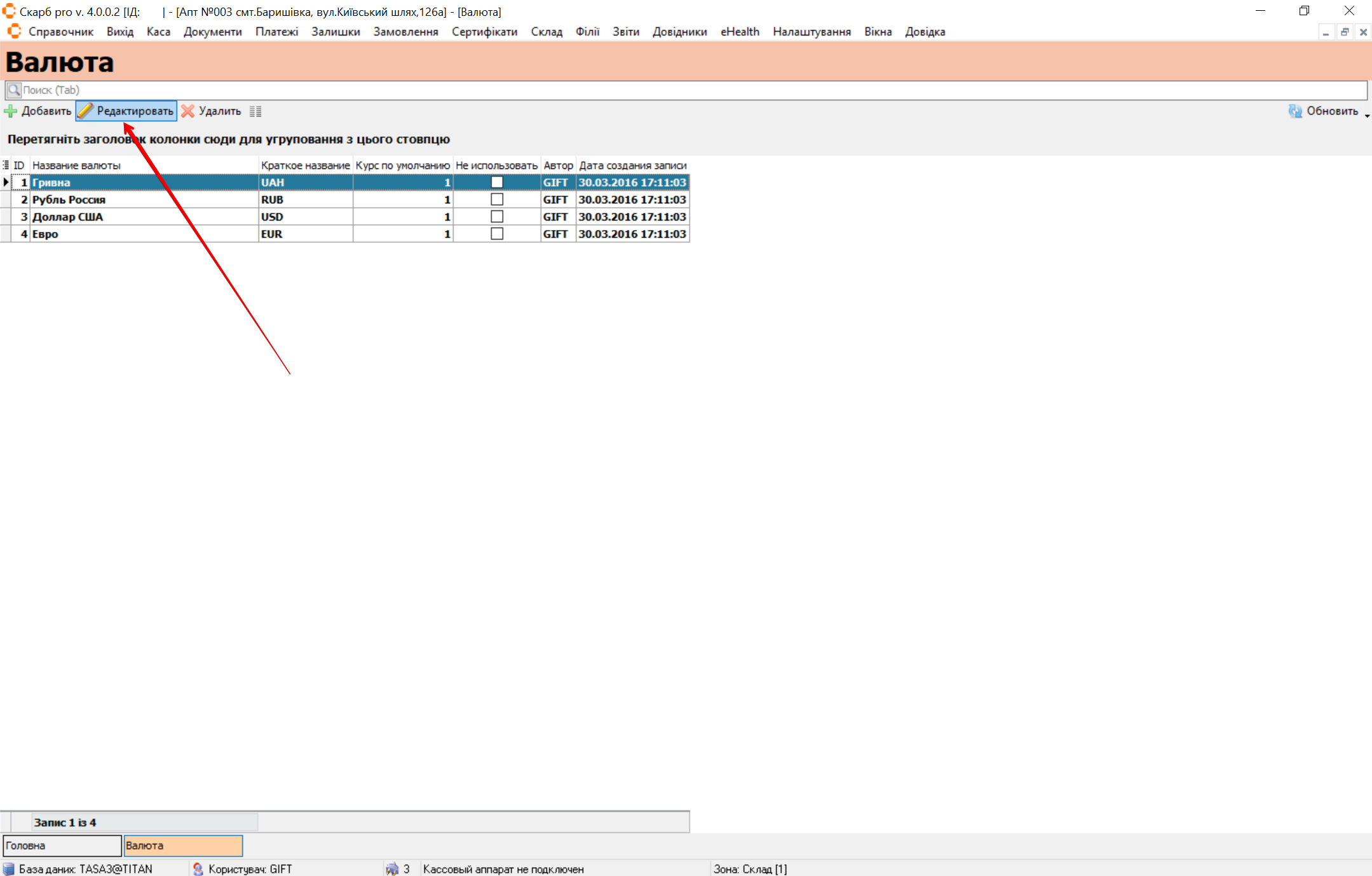Open the Справочник menu
This screenshot has height=876, width=1372.
[x=60, y=32]
